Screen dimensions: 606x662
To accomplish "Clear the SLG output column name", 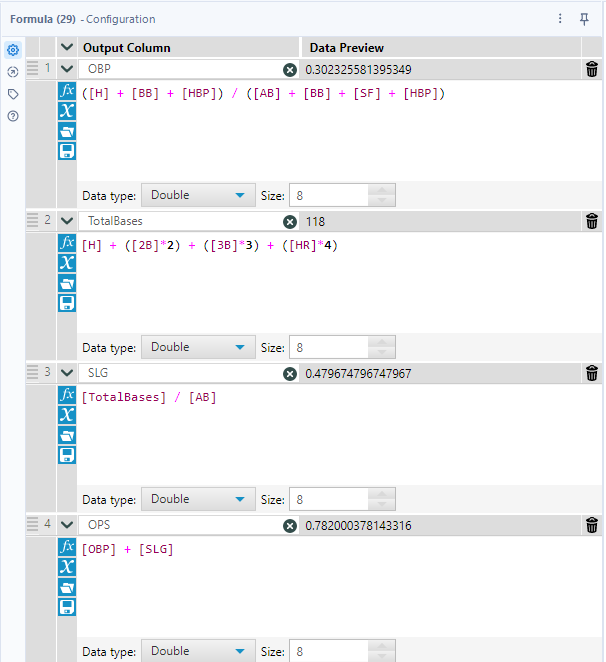I will coord(290,373).
